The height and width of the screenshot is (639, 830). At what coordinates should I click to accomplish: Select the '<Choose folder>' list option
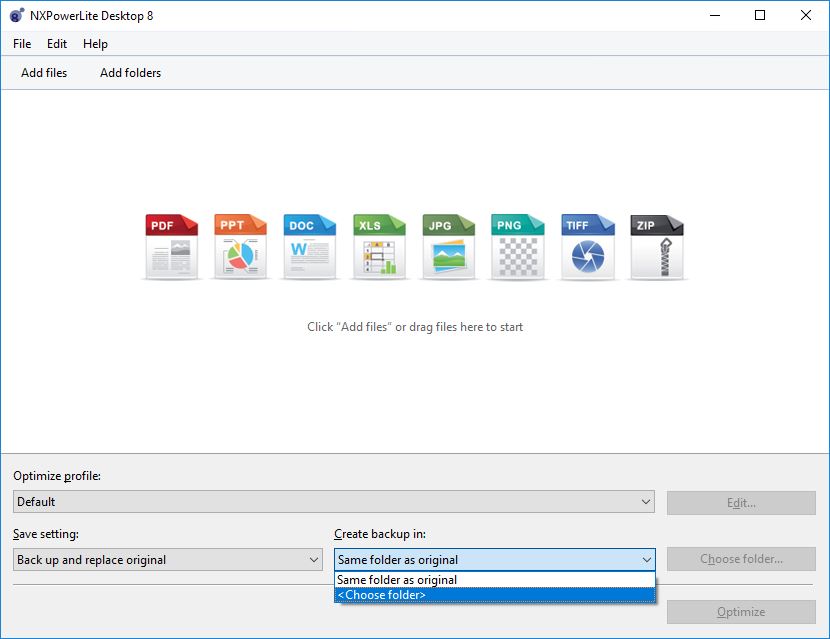pos(494,595)
